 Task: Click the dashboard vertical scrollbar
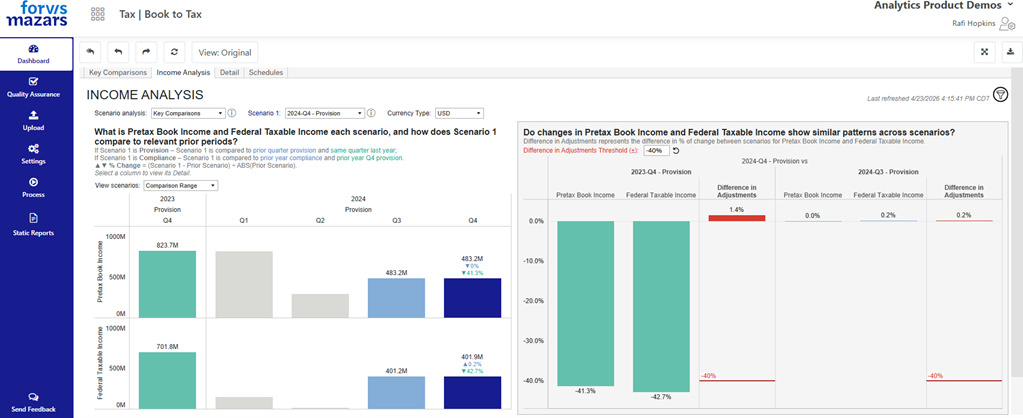(x=1018, y=222)
